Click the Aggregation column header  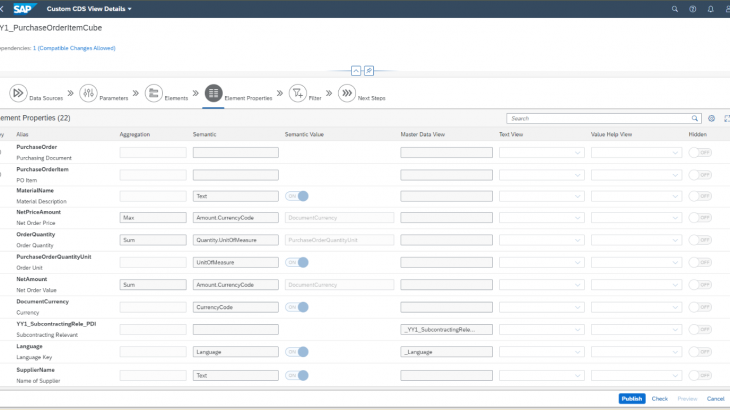[x=135, y=134]
